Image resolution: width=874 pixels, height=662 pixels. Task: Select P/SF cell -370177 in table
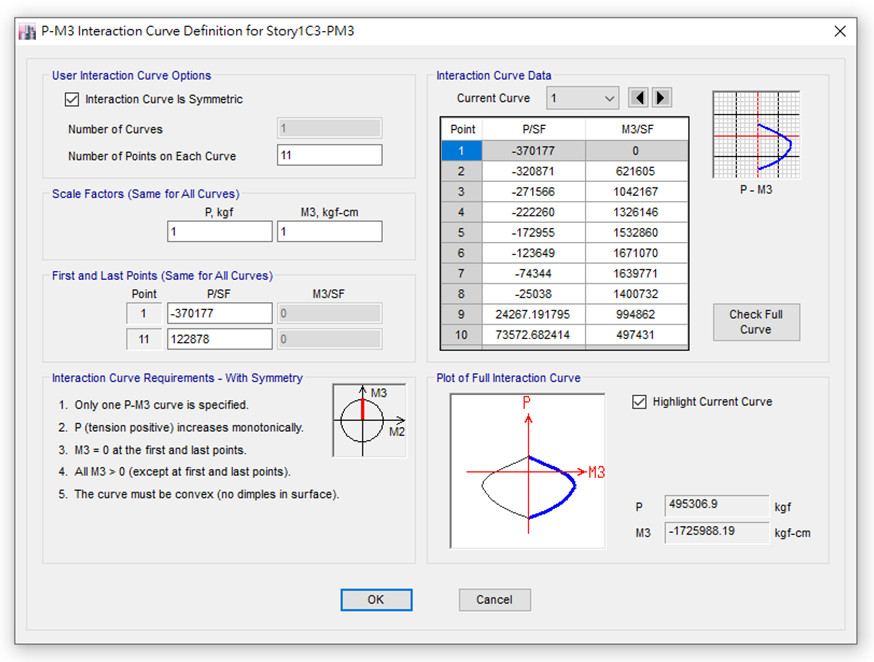click(x=533, y=150)
